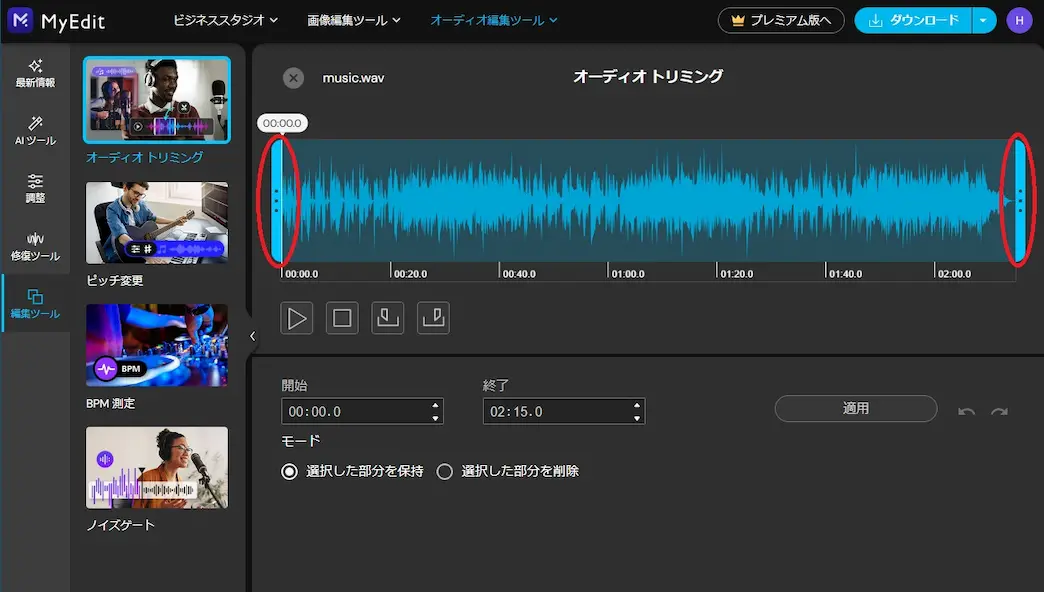Click the redo arrow icon
The image size is (1044, 592).
click(x=998, y=412)
